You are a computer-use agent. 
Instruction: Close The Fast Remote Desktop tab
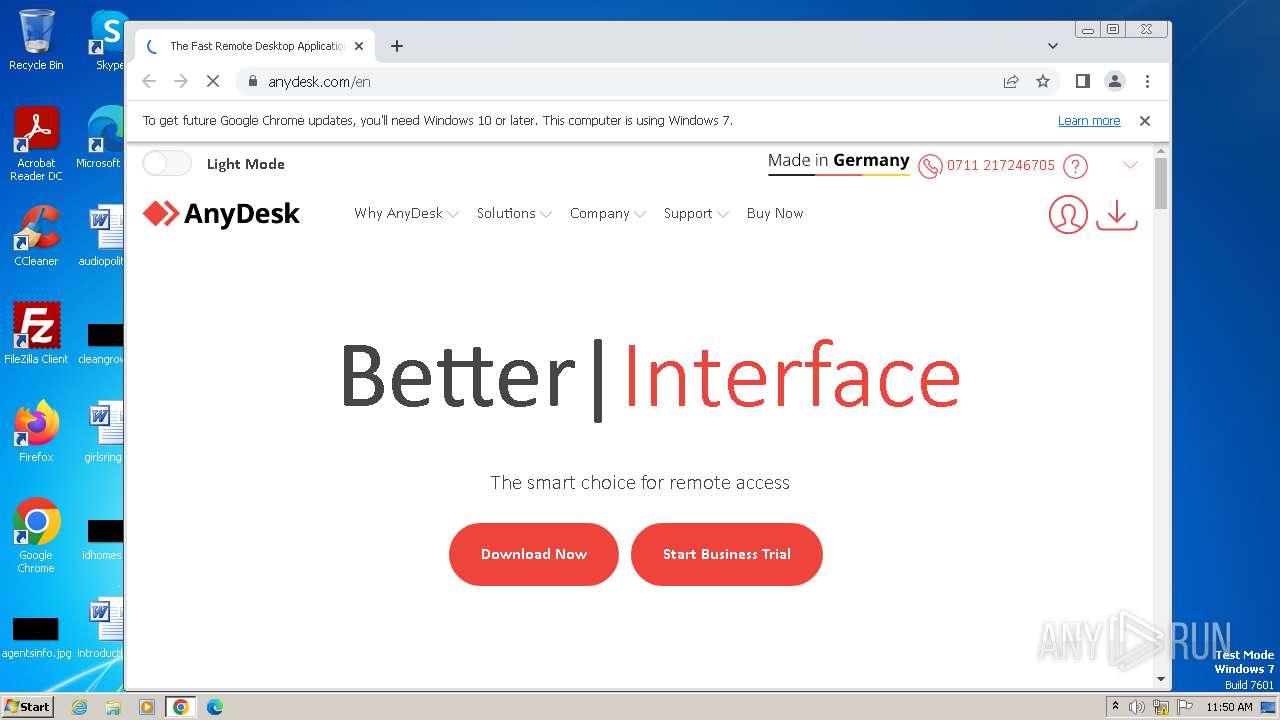(x=359, y=46)
